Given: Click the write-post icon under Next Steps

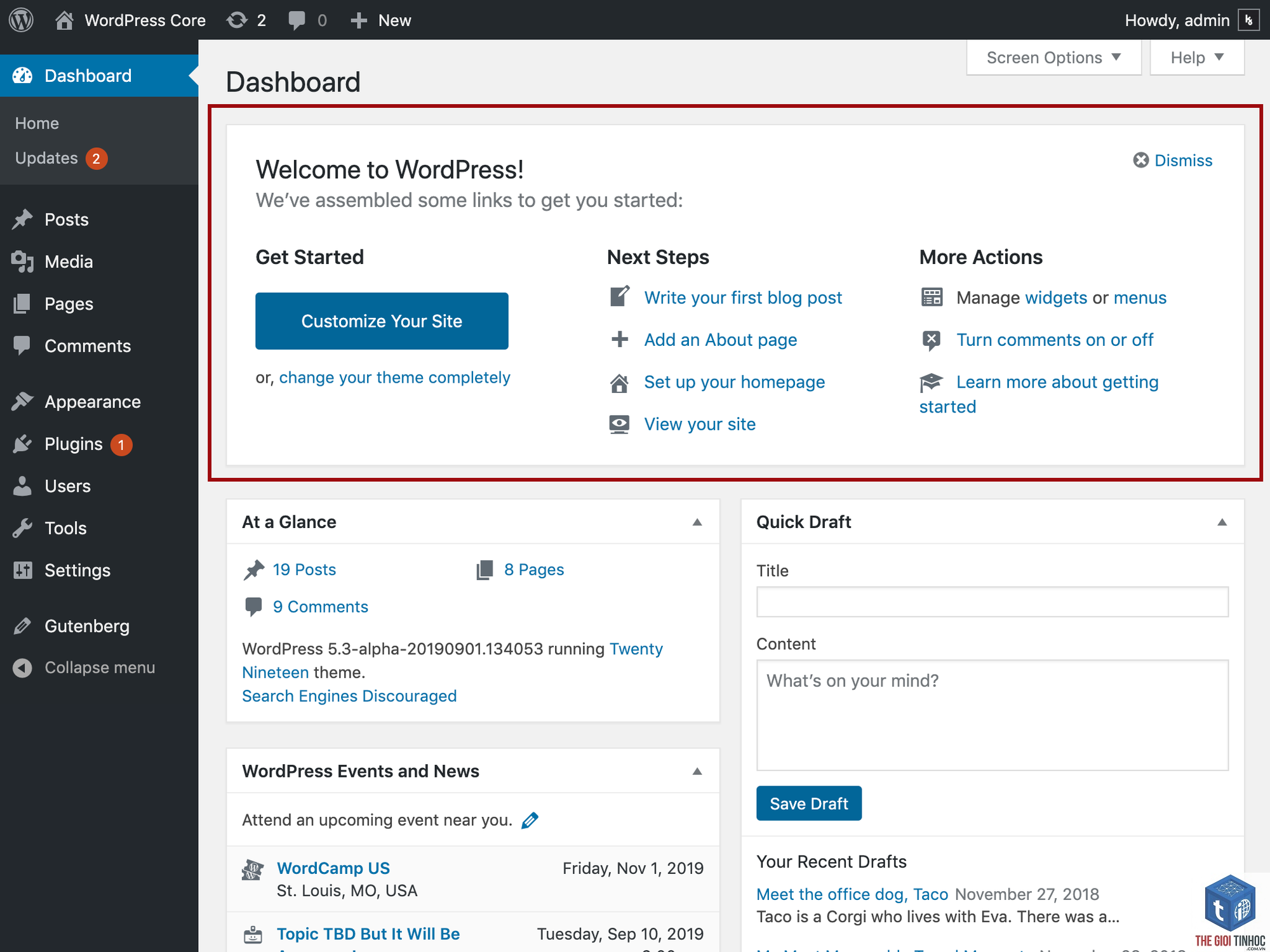Looking at the screenshot, I should tap(620, 296).
